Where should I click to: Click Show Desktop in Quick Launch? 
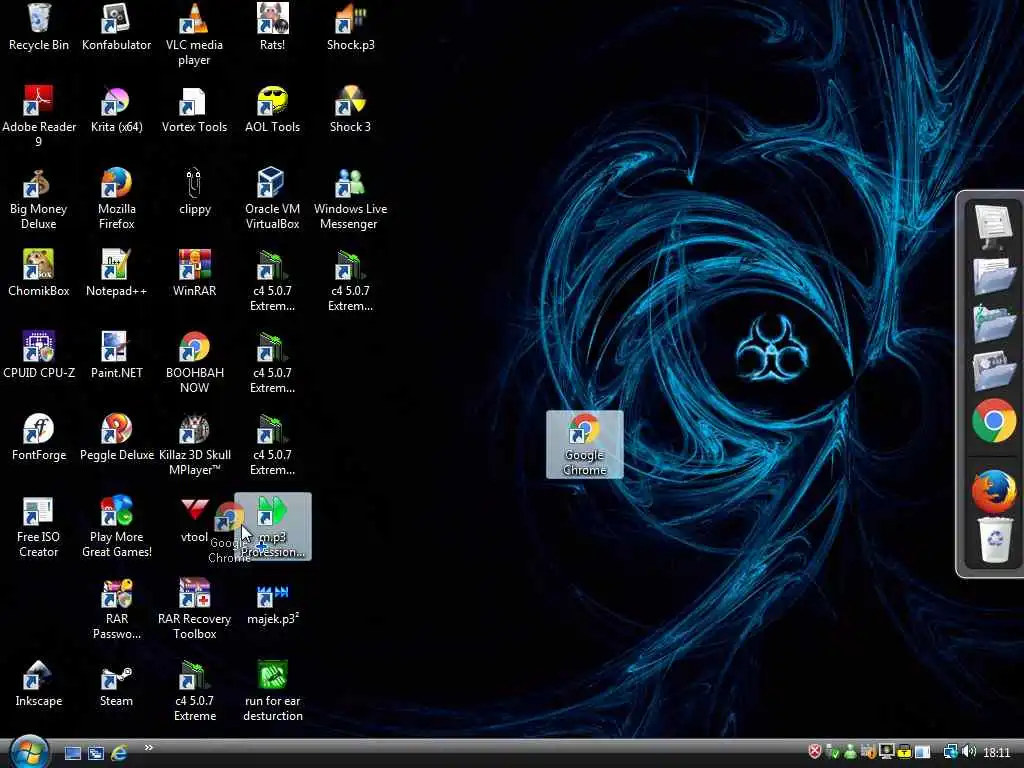pos(72,753)
